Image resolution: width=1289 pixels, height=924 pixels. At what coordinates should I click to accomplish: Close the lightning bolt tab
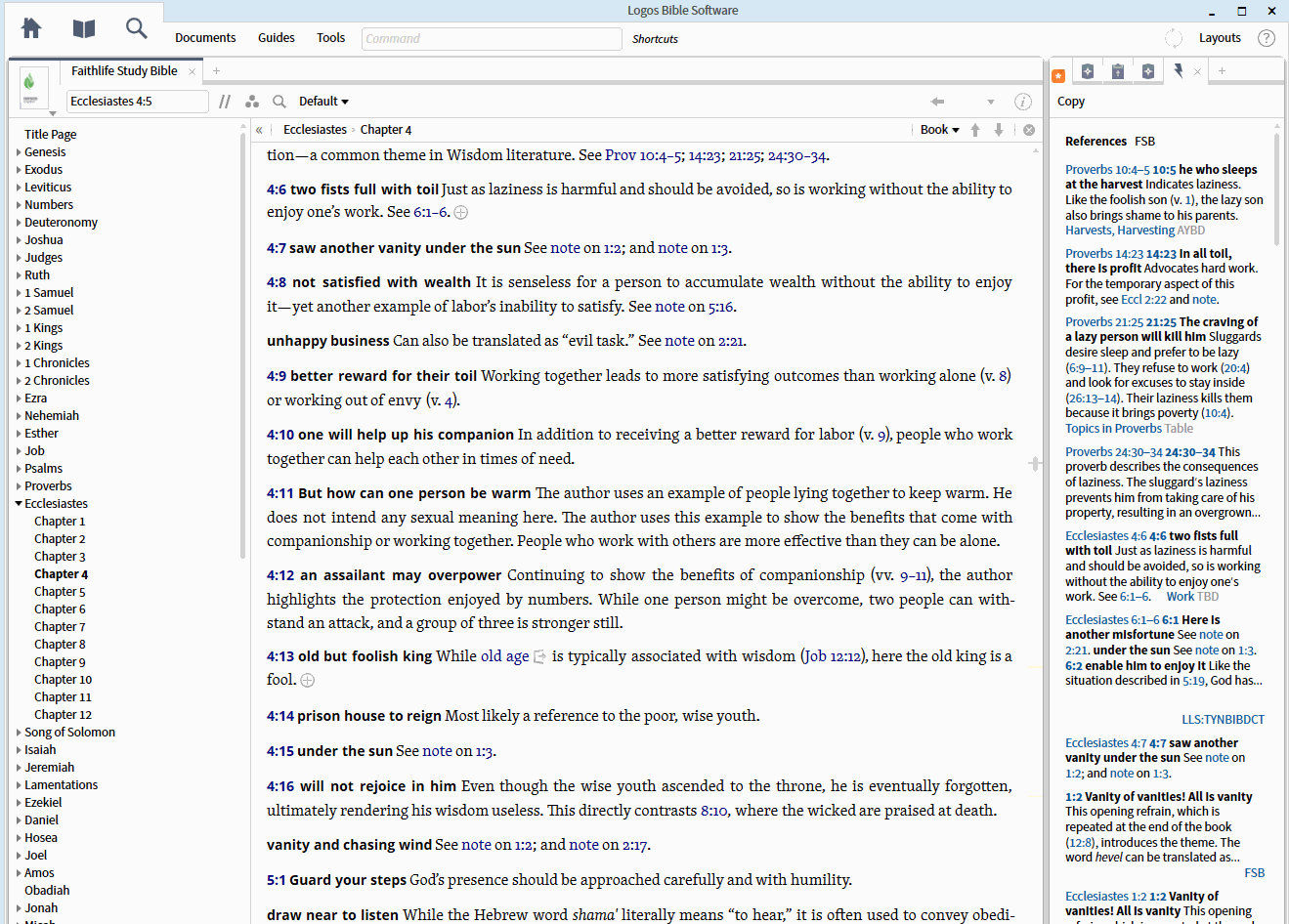1197,71
